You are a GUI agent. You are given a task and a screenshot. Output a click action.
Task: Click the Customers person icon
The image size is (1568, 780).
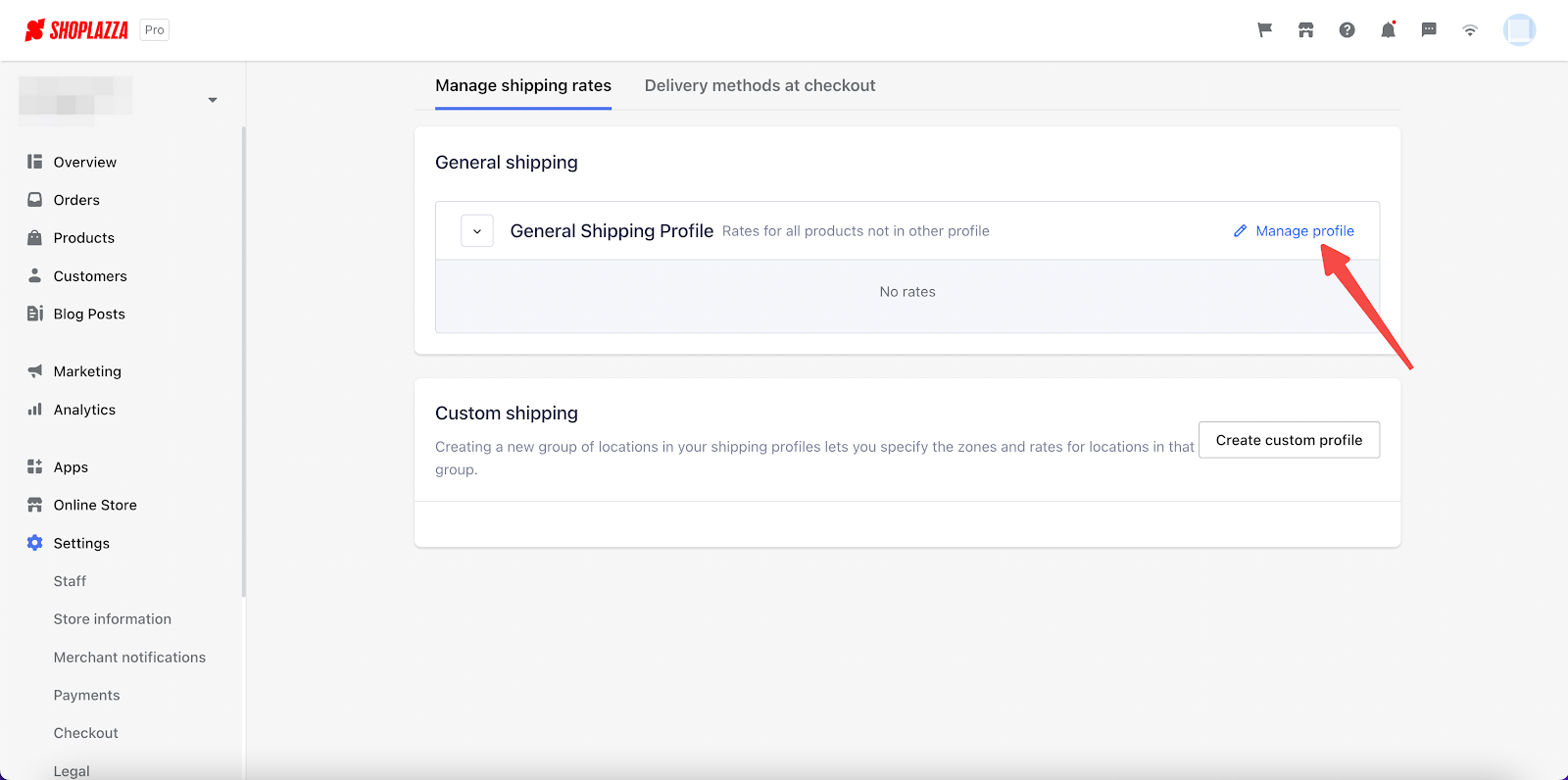pyautogui.click(x=35, y=276)
